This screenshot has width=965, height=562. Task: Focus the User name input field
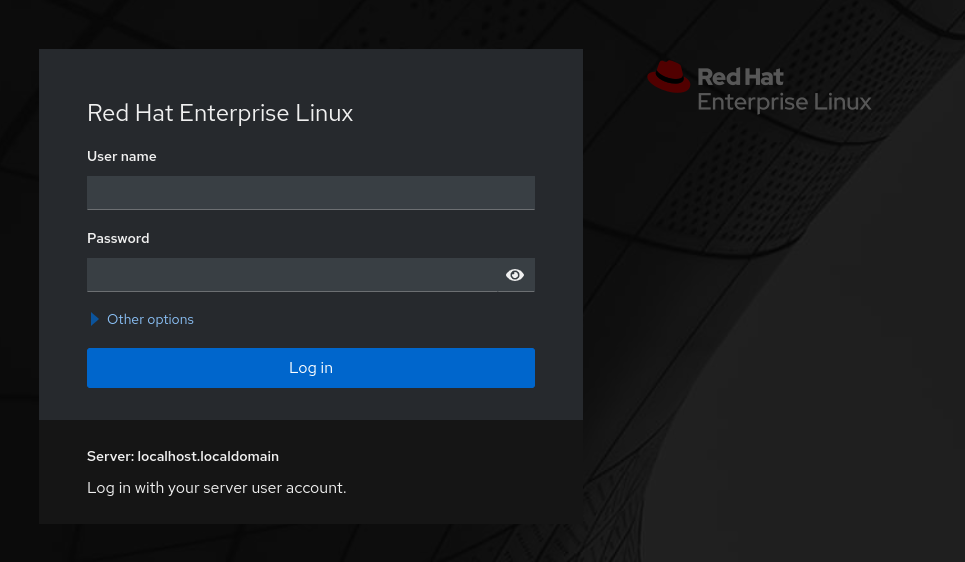[x=310, y=192]
